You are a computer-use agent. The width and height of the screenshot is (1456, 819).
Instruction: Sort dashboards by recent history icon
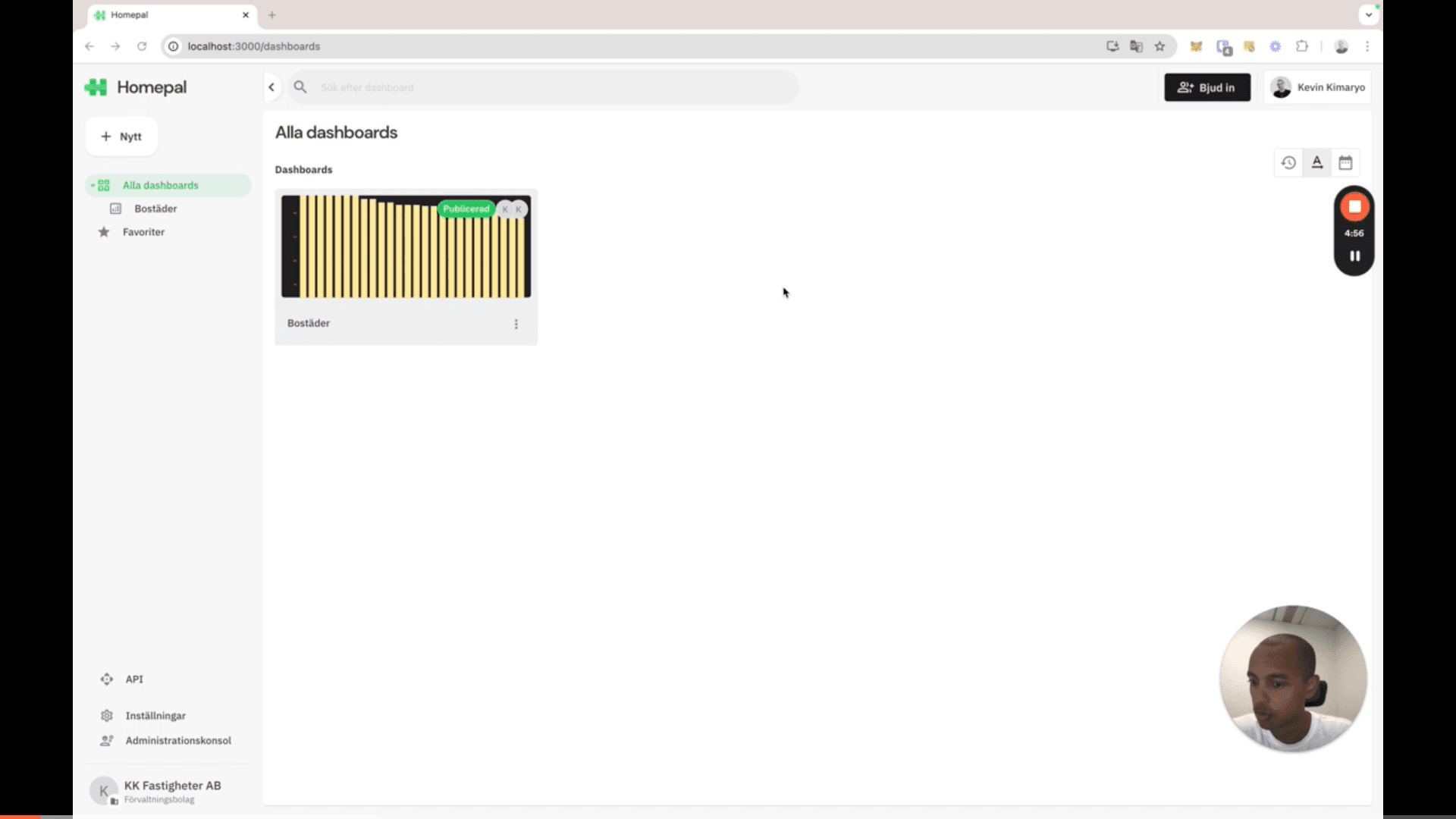pos(1288,162)
